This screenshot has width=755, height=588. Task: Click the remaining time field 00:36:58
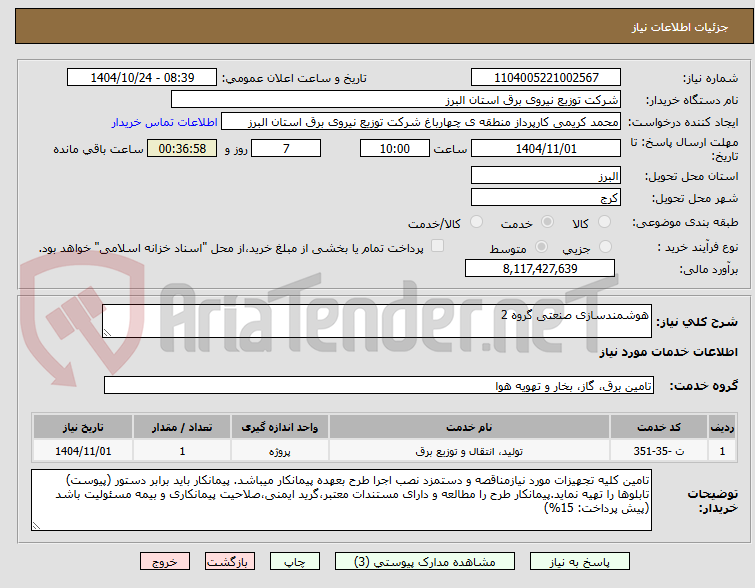[x=182, y=148]
